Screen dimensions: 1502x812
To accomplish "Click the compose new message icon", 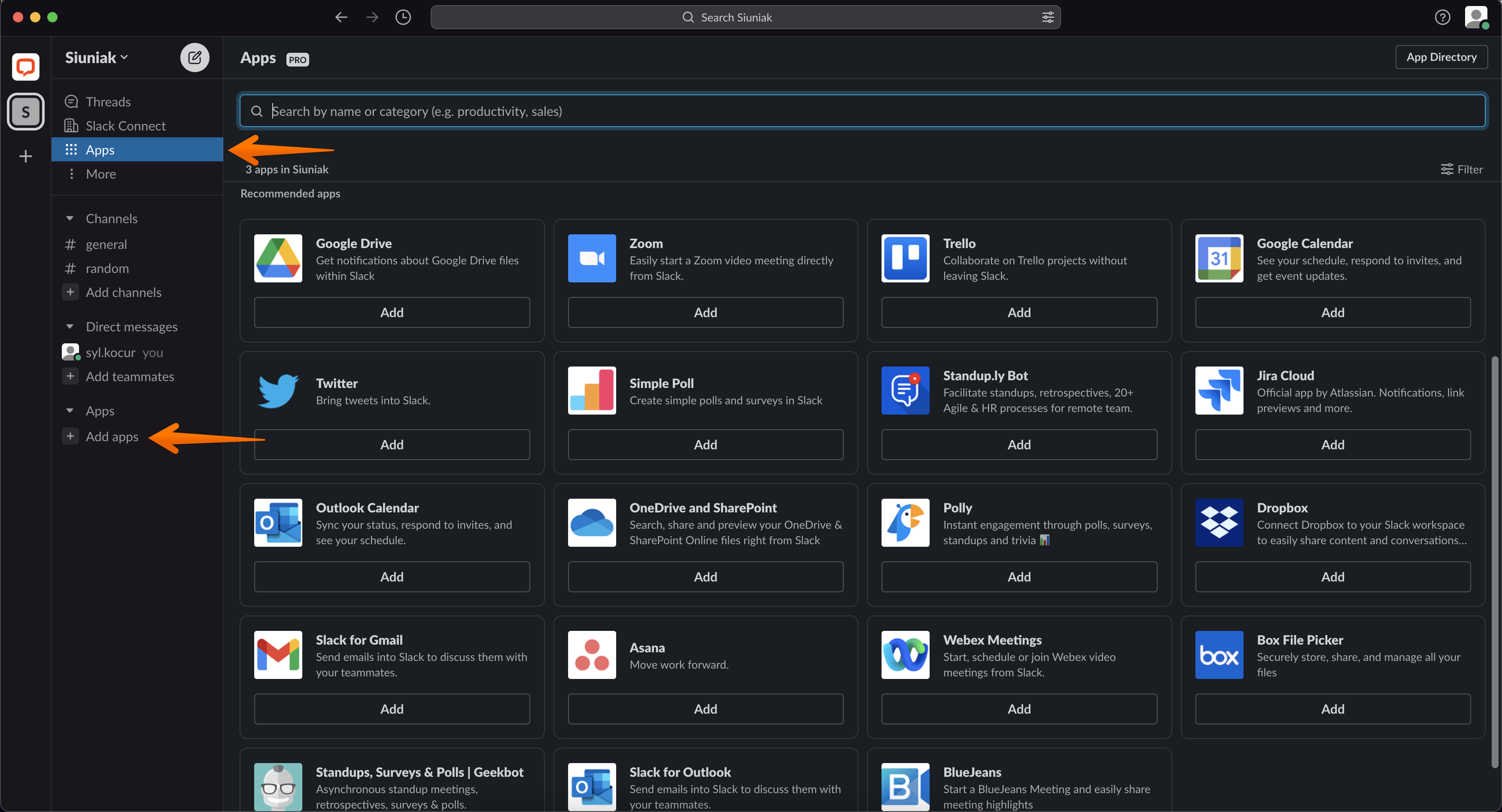I will click(195, 57).
